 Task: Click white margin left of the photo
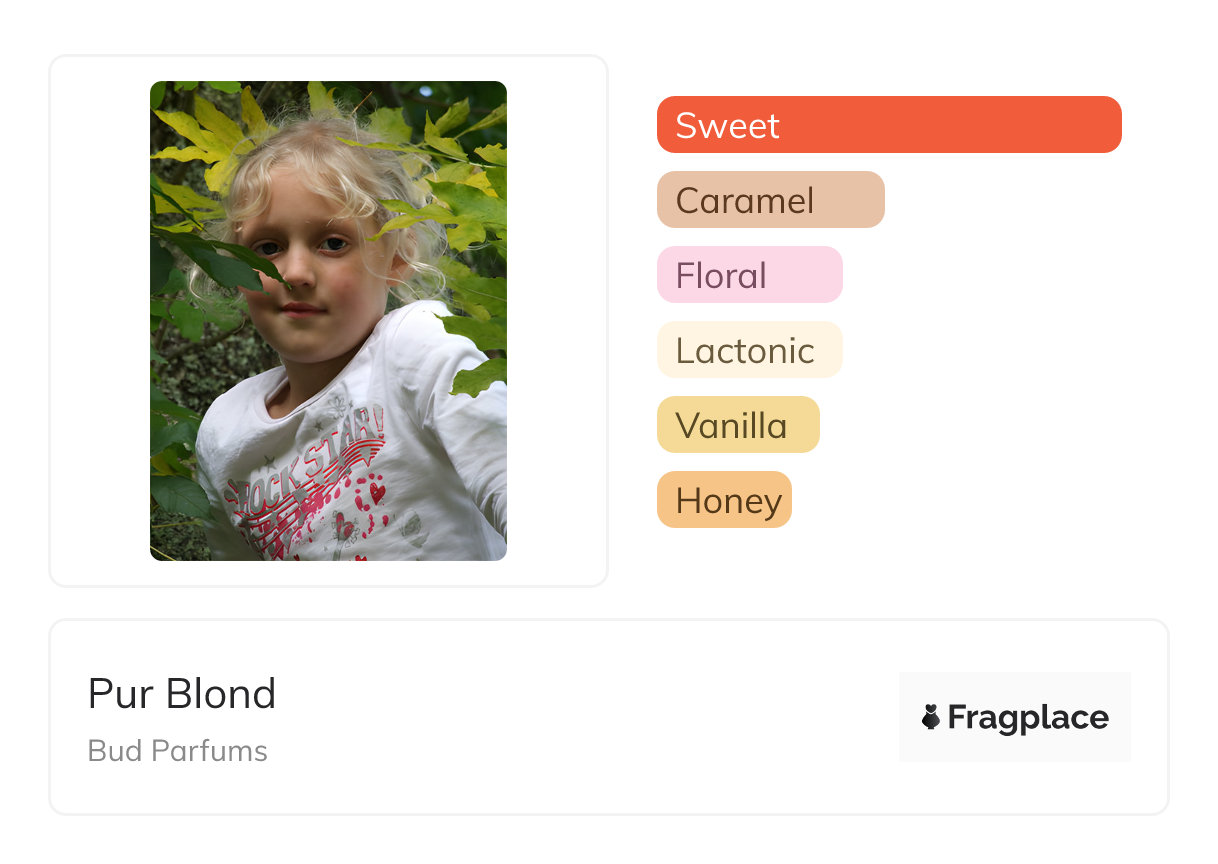(x=100, y=320)
